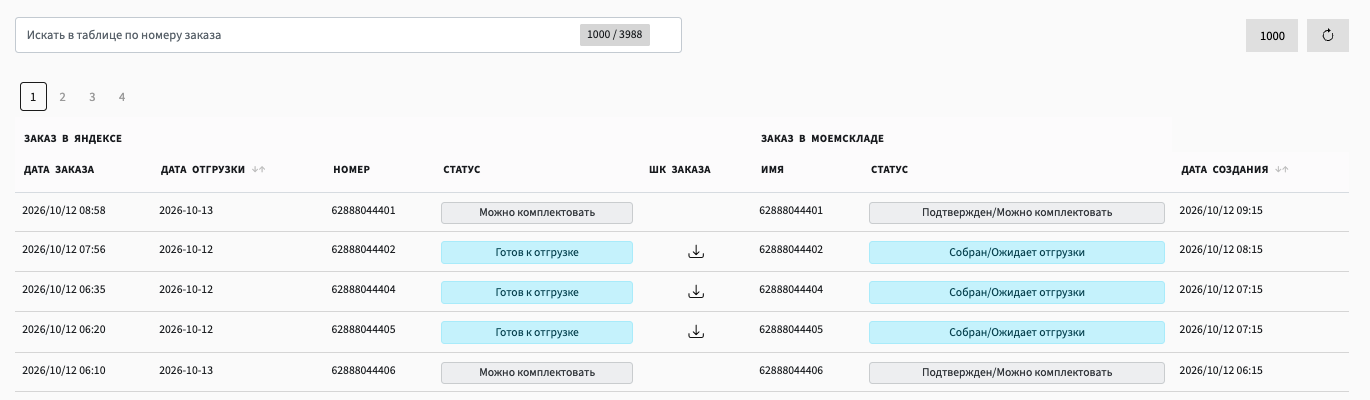Select shipment date of order 62888044406
Viewport: 1370px width, 400px height.
pos(187,371)
